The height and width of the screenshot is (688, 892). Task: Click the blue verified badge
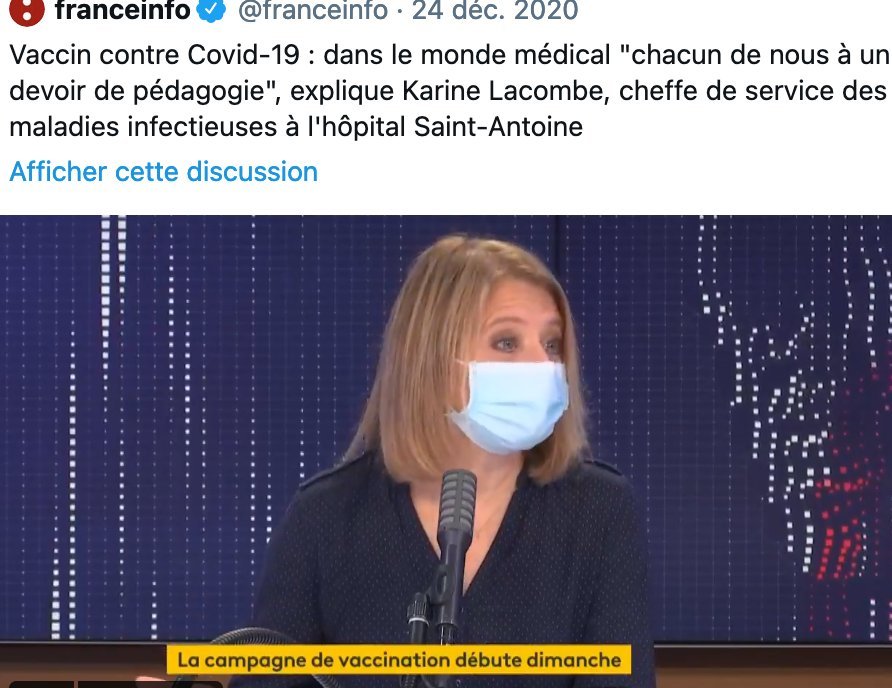[x=211, y=10]
